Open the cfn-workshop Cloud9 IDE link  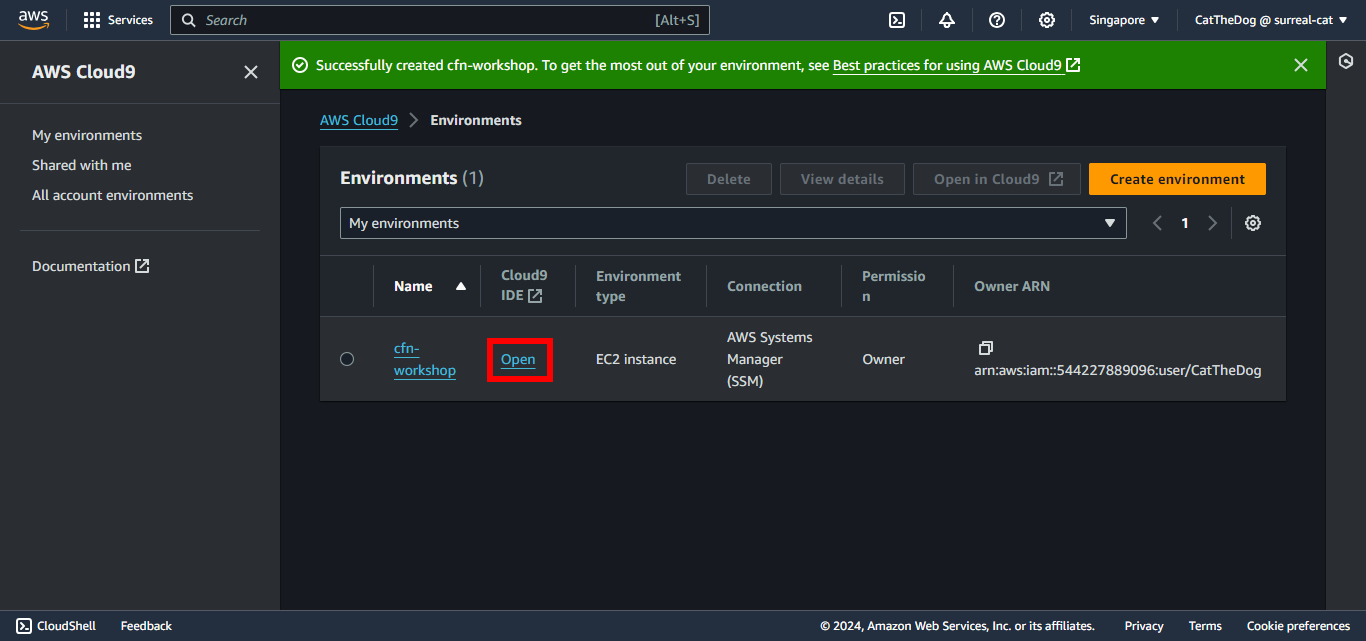click(518, 360)
